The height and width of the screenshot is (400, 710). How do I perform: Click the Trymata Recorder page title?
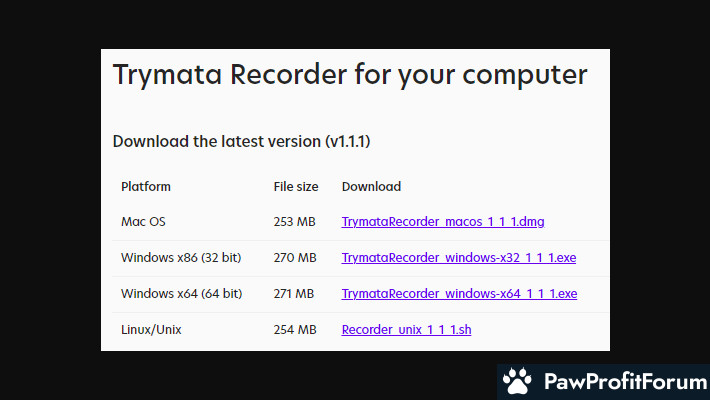[350, 75]
